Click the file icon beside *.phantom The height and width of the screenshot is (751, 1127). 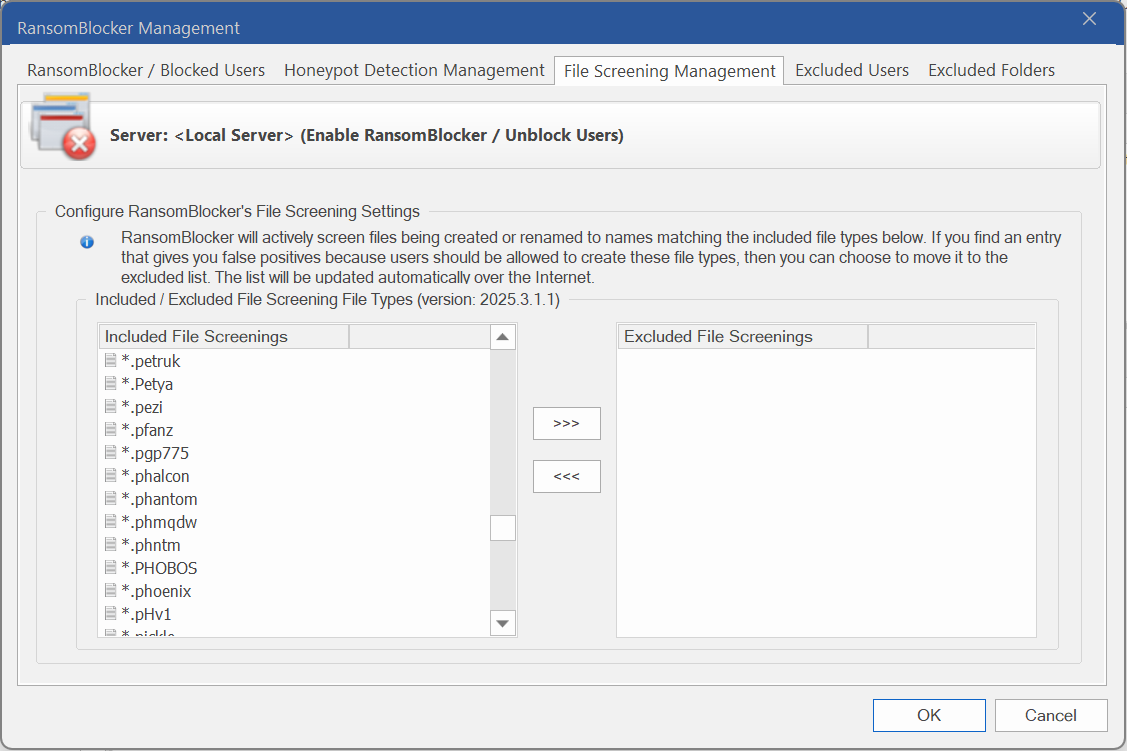(x=111, y=498)
